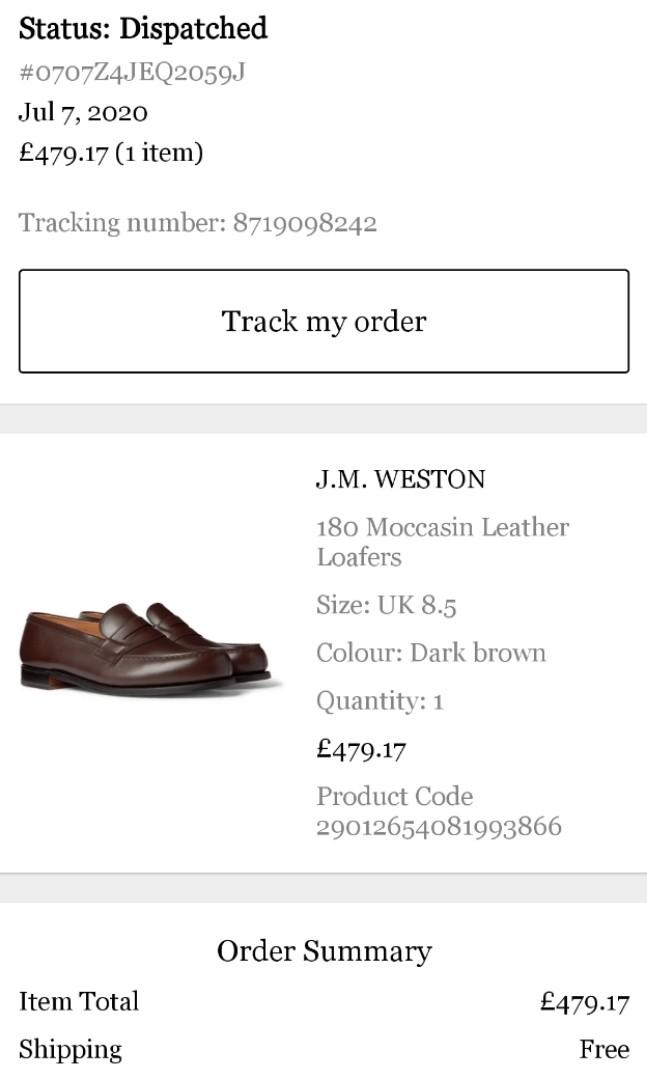The width and height of the screenshot is (647, 1080).
Task: Click the Order Summary heading
Action: click(323, 950)
